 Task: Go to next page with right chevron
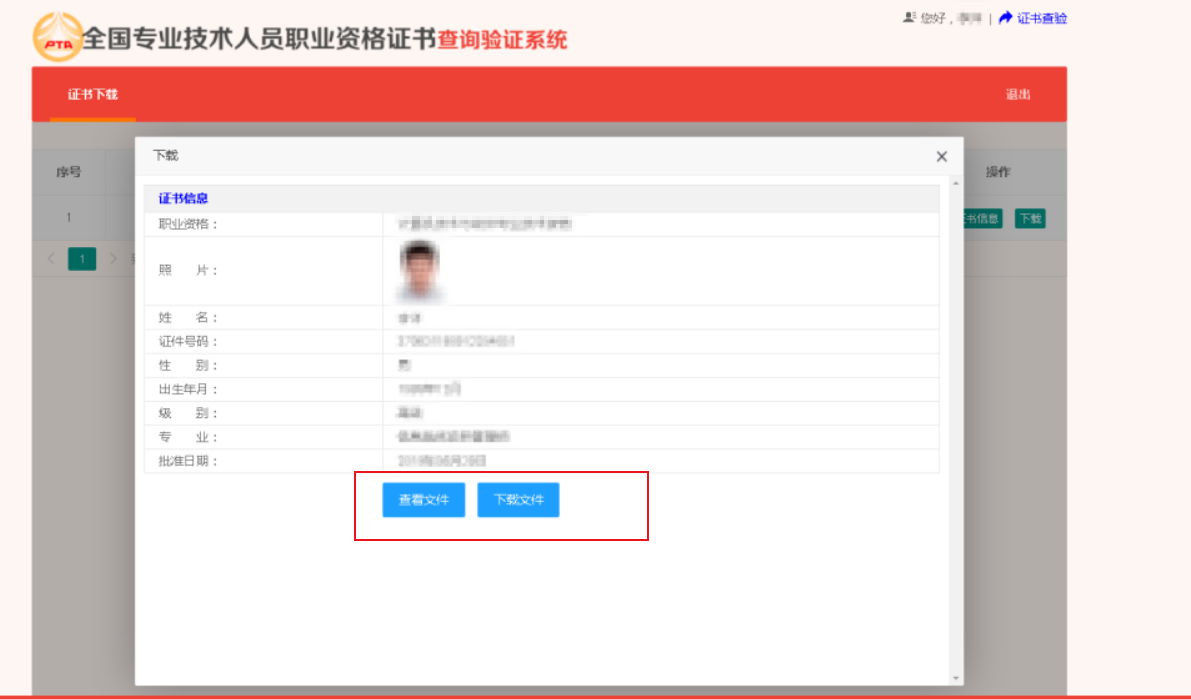coord(113,259)
